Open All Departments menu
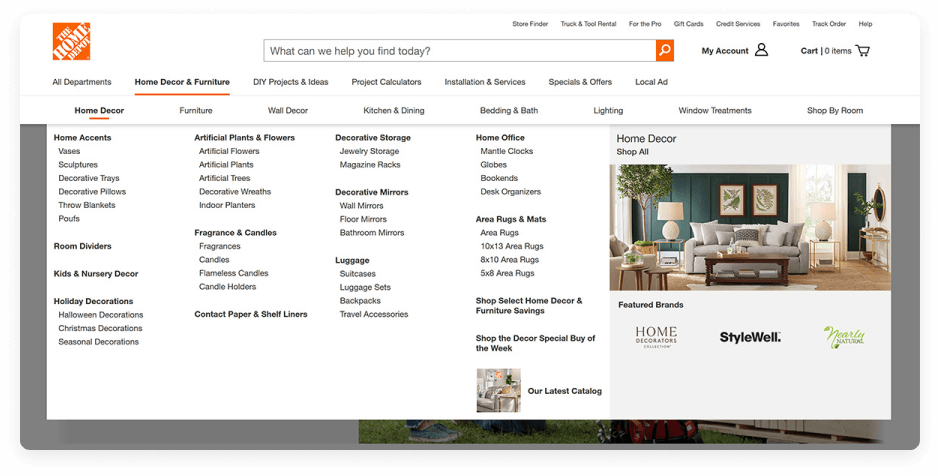940x476 pixels. coord(82,82)
